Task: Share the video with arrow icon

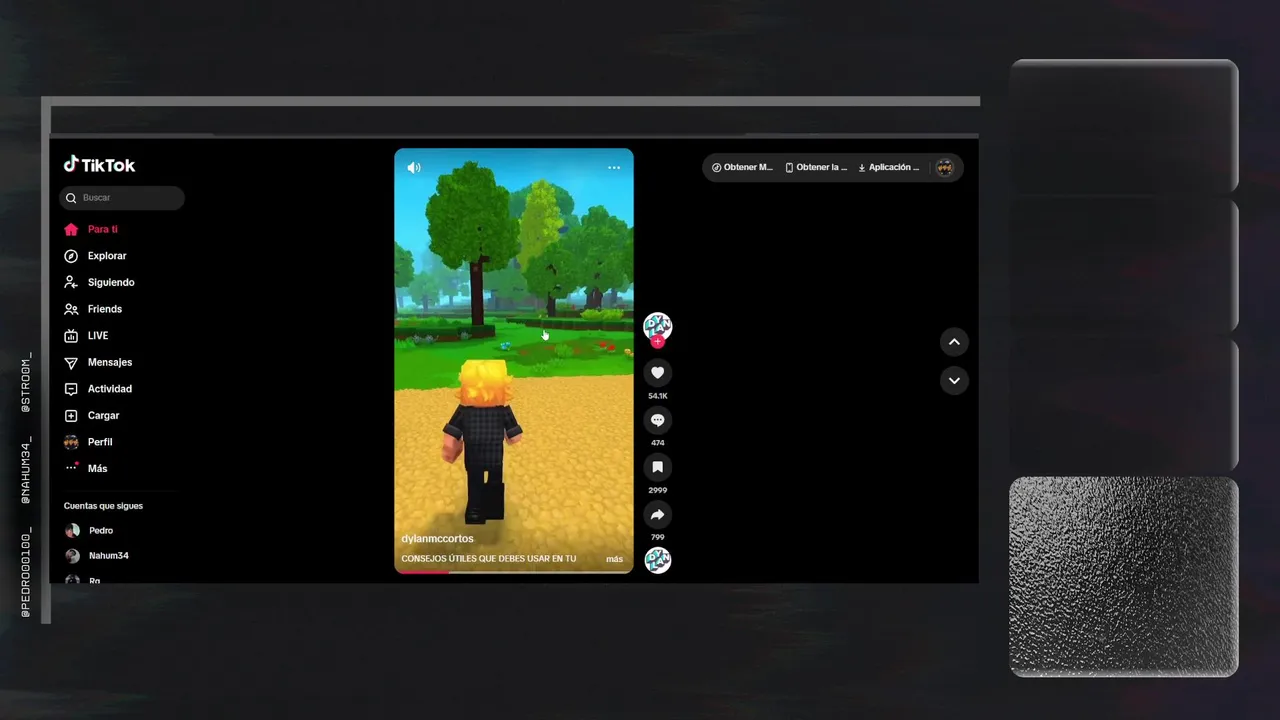Action: [657, 515]
